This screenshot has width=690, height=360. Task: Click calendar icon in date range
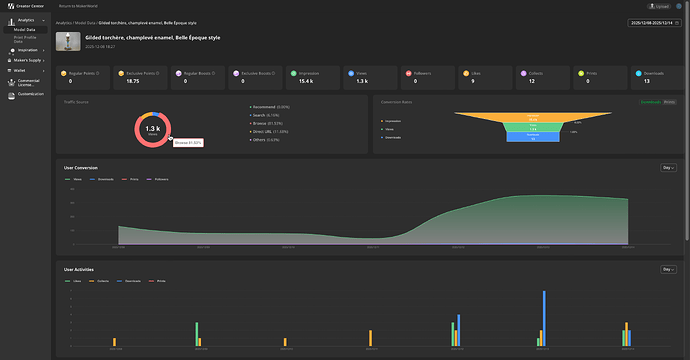point(677,23)
